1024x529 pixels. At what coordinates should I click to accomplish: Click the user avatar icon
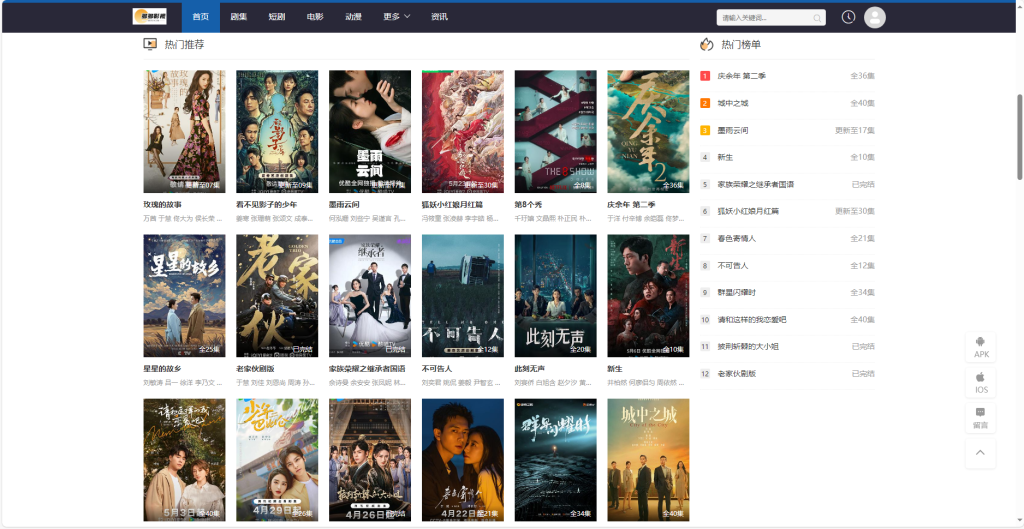point(874,17)
